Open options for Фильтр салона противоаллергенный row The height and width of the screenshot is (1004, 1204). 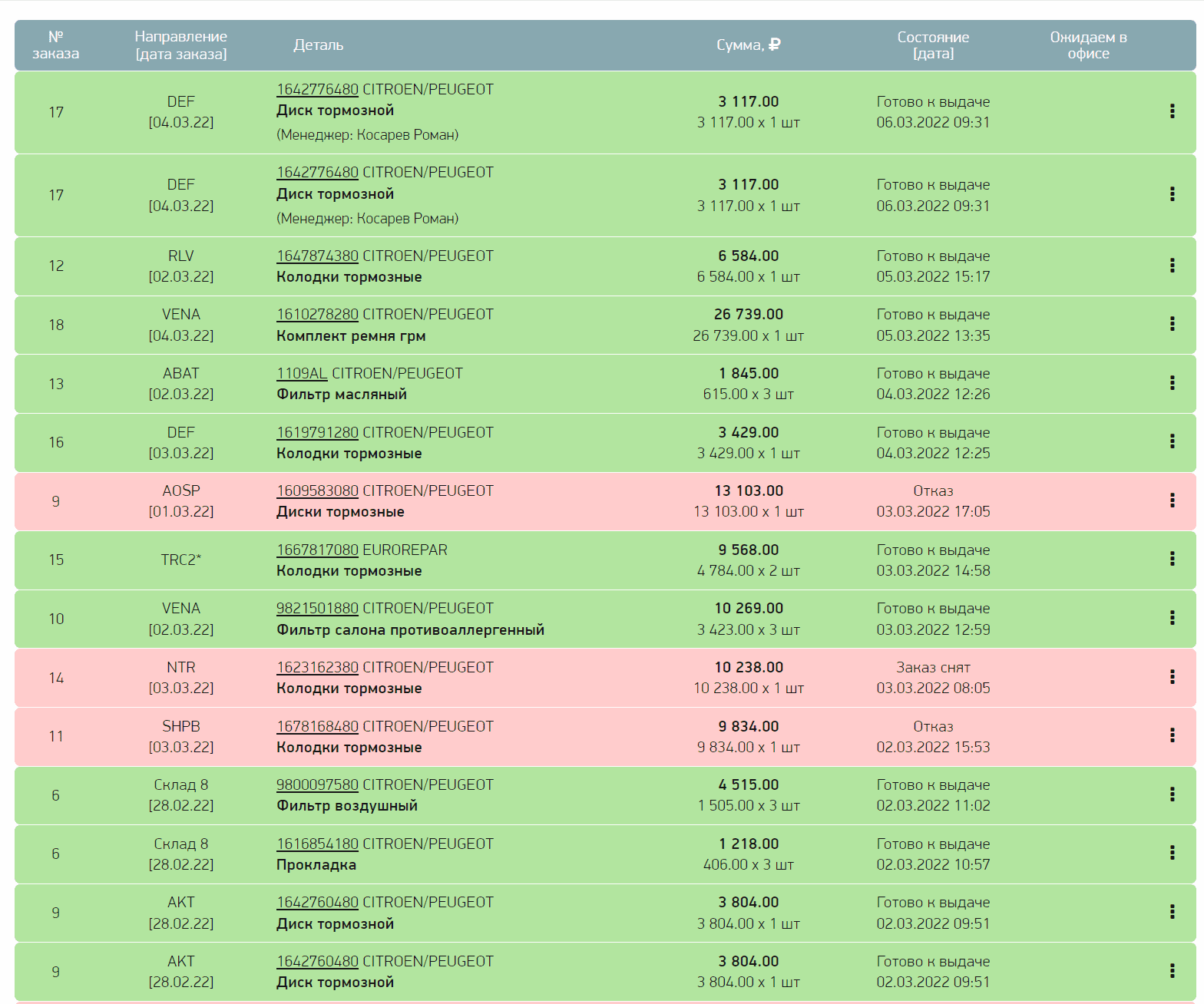[1172, 618]
